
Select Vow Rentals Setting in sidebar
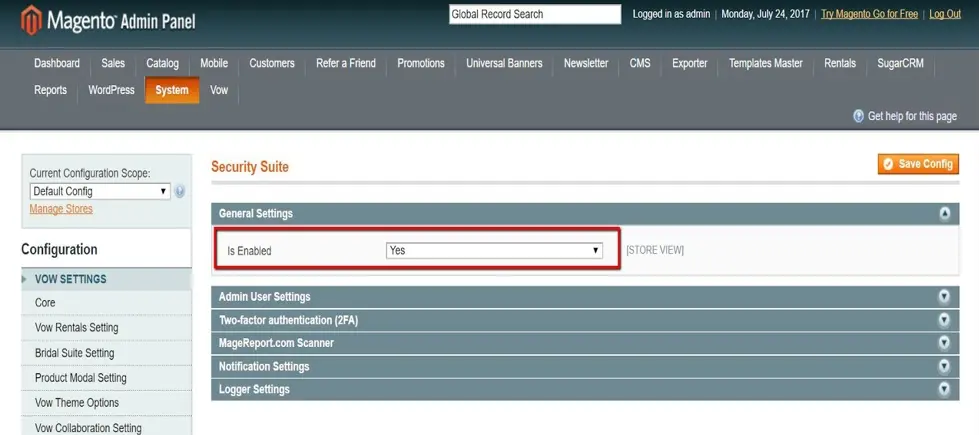(106, 328)
